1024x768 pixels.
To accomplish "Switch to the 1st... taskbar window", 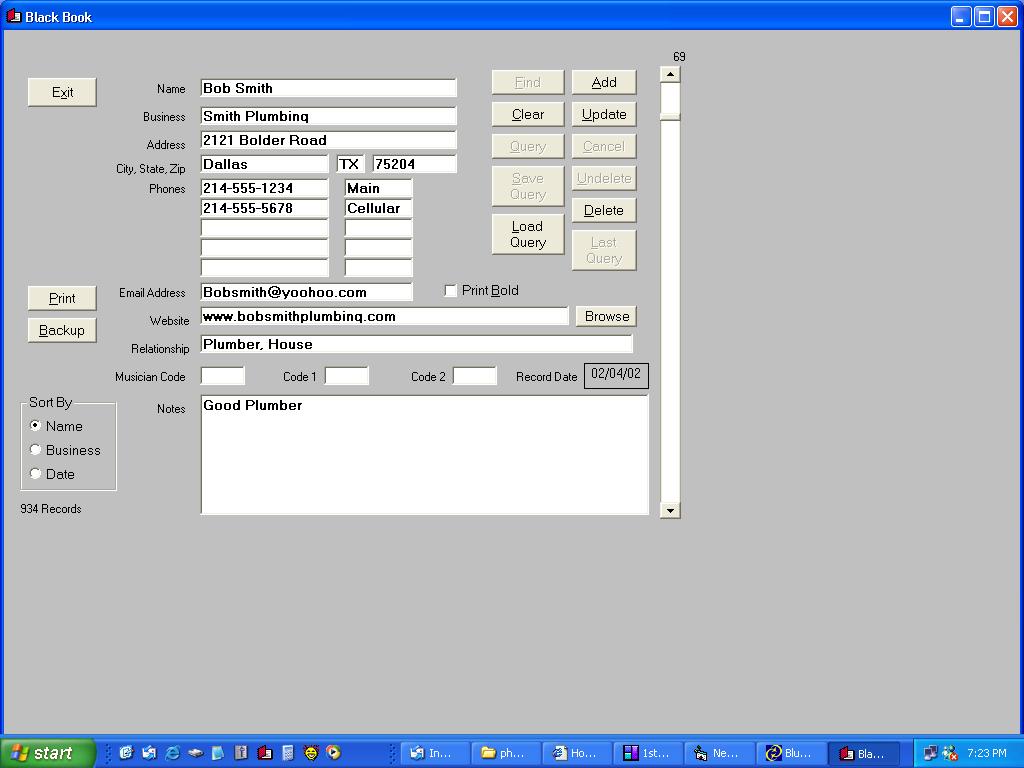I will (x=646, y=753).
